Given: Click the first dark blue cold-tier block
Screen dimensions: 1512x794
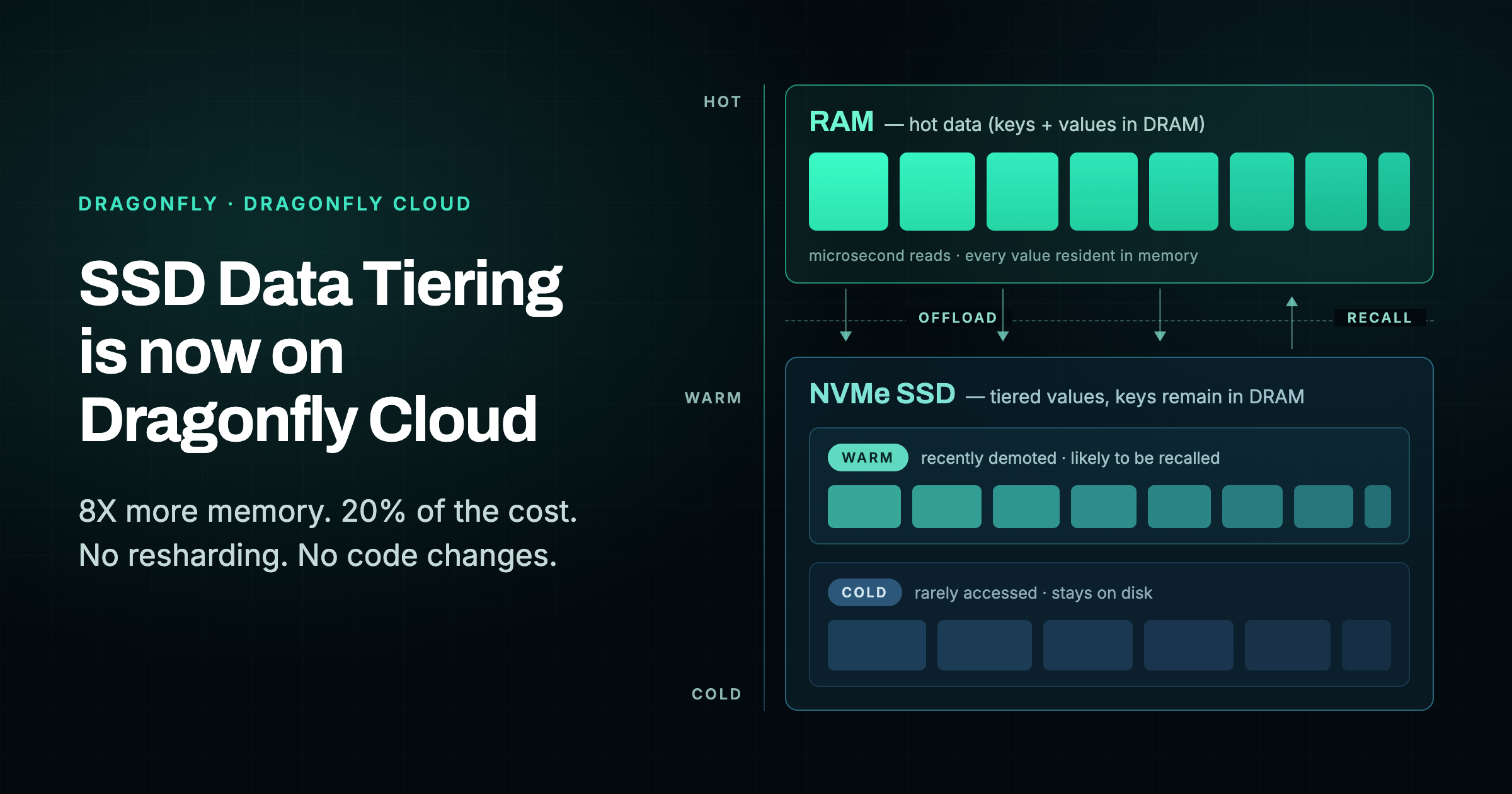Looking at the screenshot, I should click(877, 645).
